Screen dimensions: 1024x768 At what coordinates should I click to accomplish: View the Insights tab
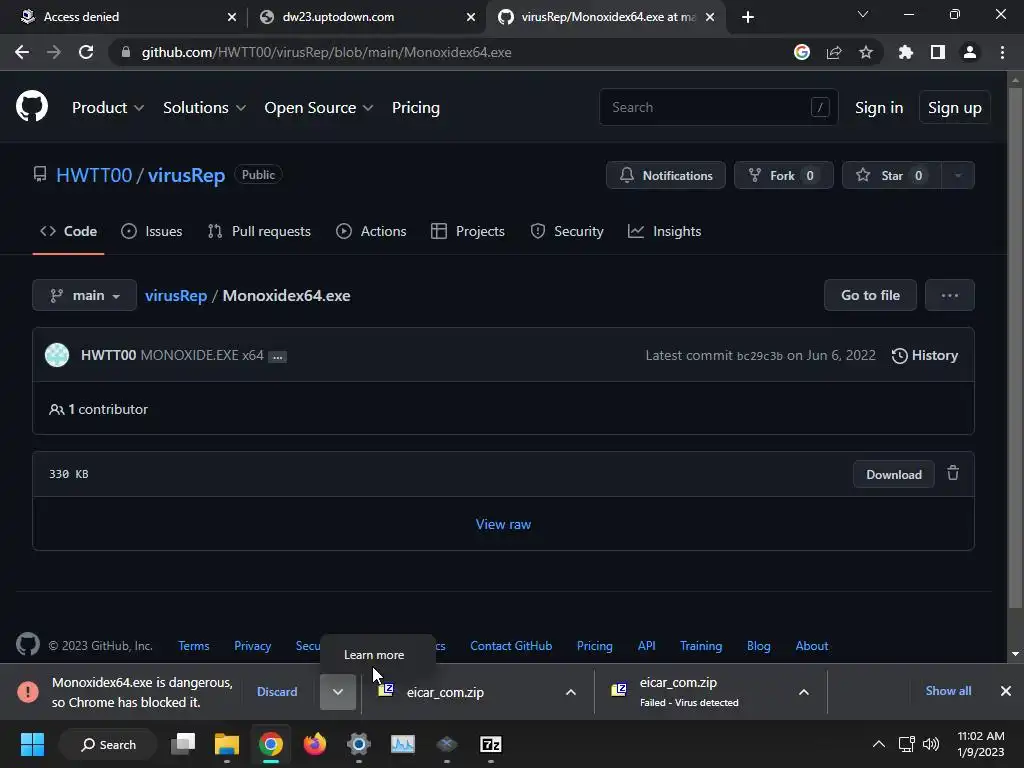664,231
